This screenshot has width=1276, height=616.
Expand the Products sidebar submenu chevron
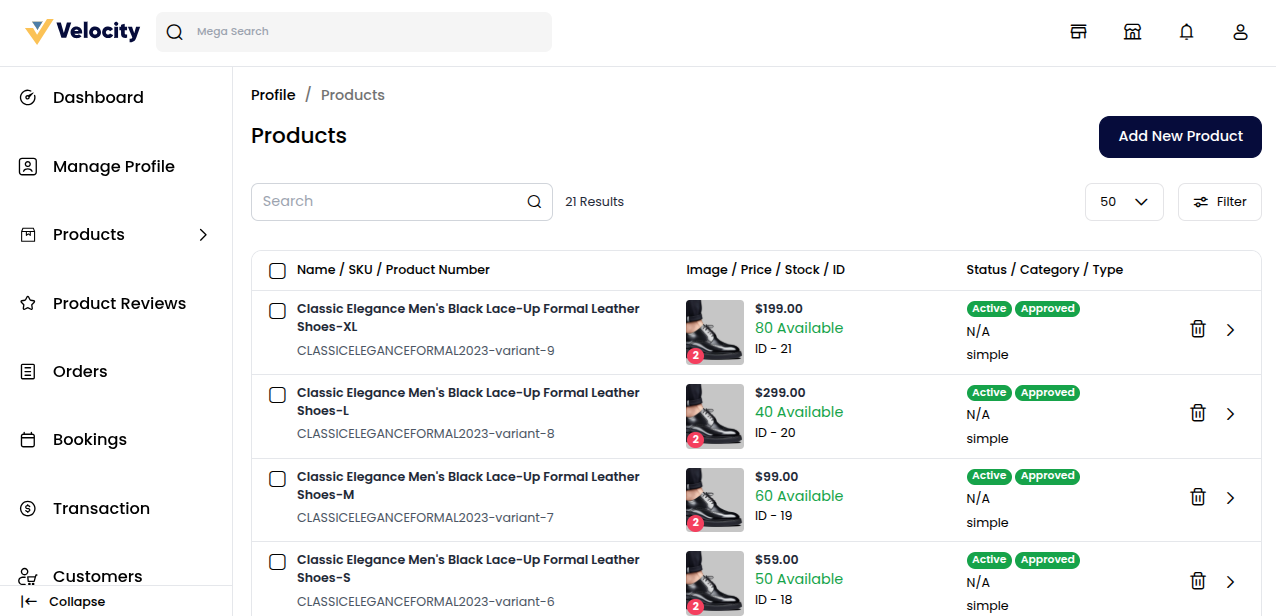point(203,235)
